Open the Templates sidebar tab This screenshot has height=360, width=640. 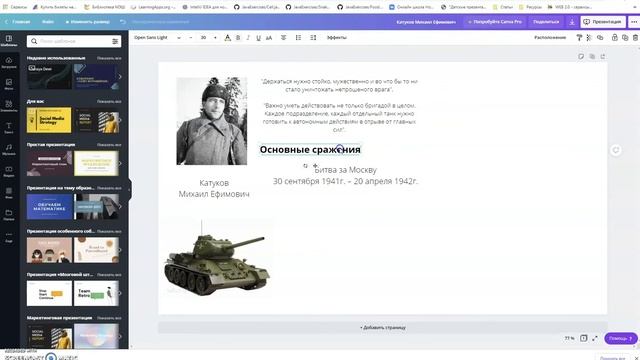click(9, 40)
